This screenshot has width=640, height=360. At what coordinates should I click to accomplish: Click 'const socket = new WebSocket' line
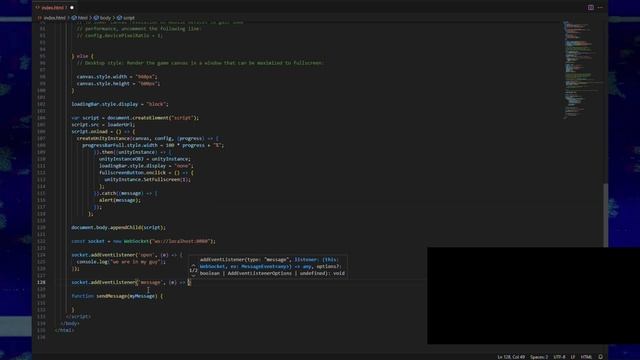coord(143,241)
